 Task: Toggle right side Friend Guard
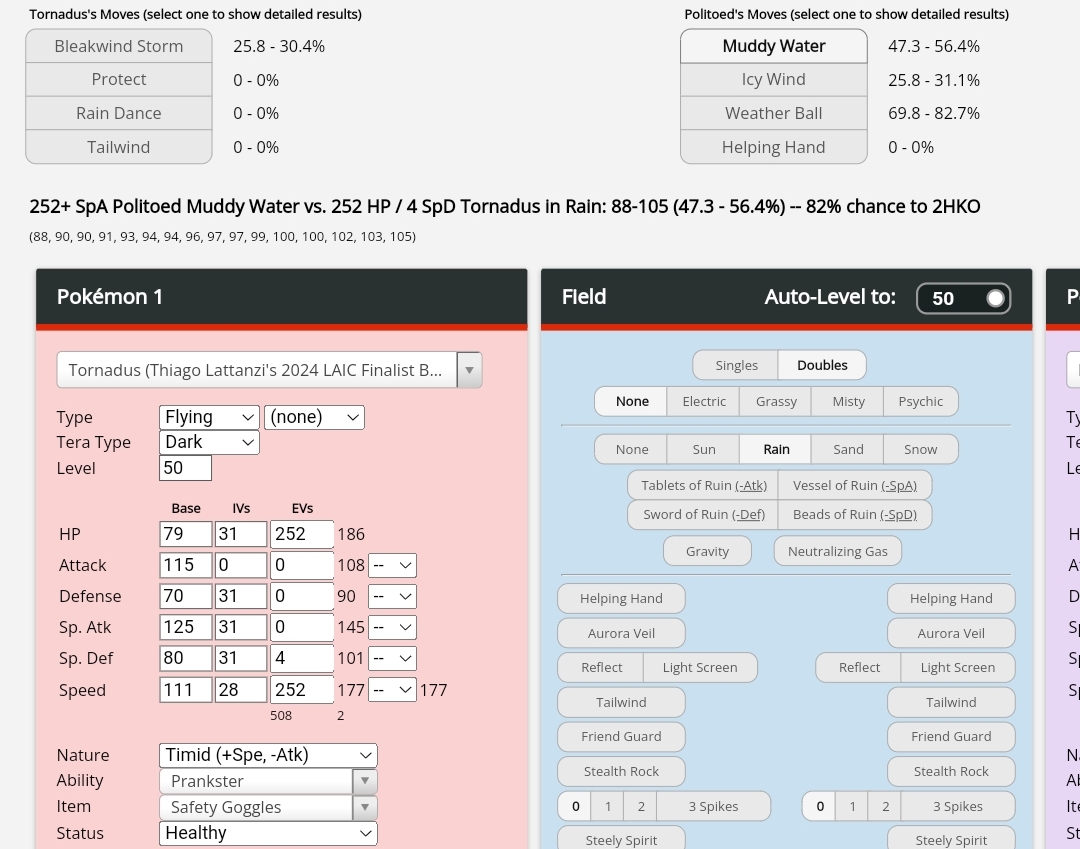951,736
